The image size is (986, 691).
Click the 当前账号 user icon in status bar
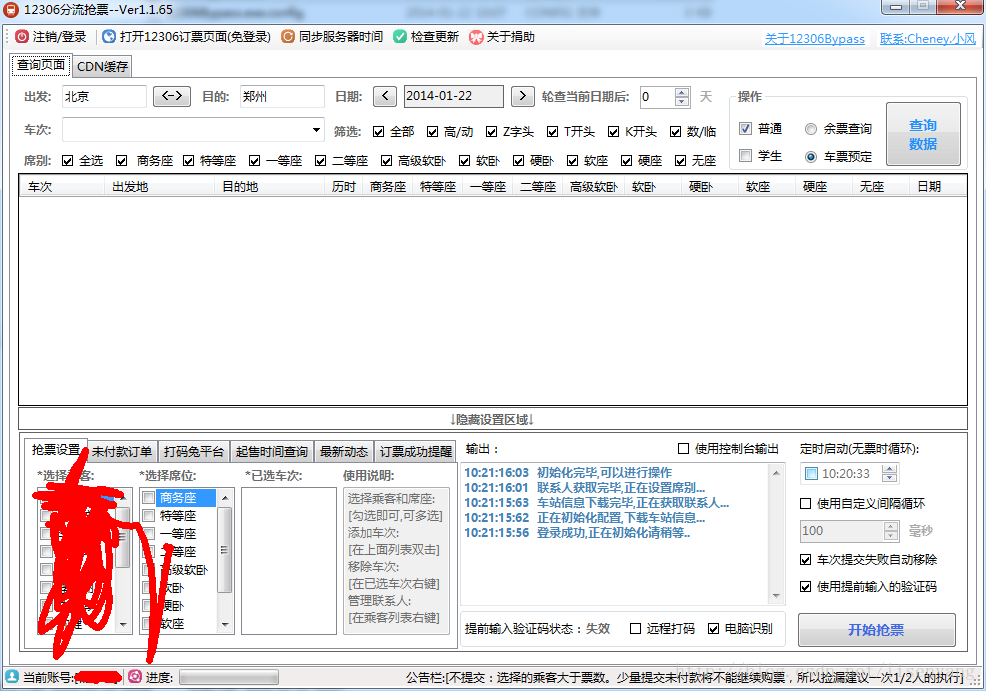tap(12, 677)
